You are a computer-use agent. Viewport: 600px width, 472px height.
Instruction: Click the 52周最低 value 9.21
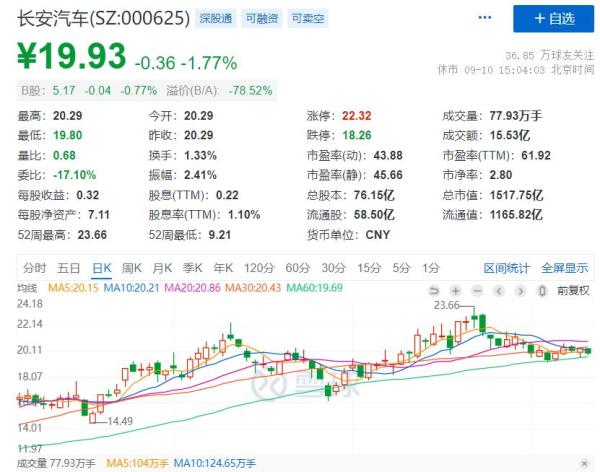coord(220,235)
